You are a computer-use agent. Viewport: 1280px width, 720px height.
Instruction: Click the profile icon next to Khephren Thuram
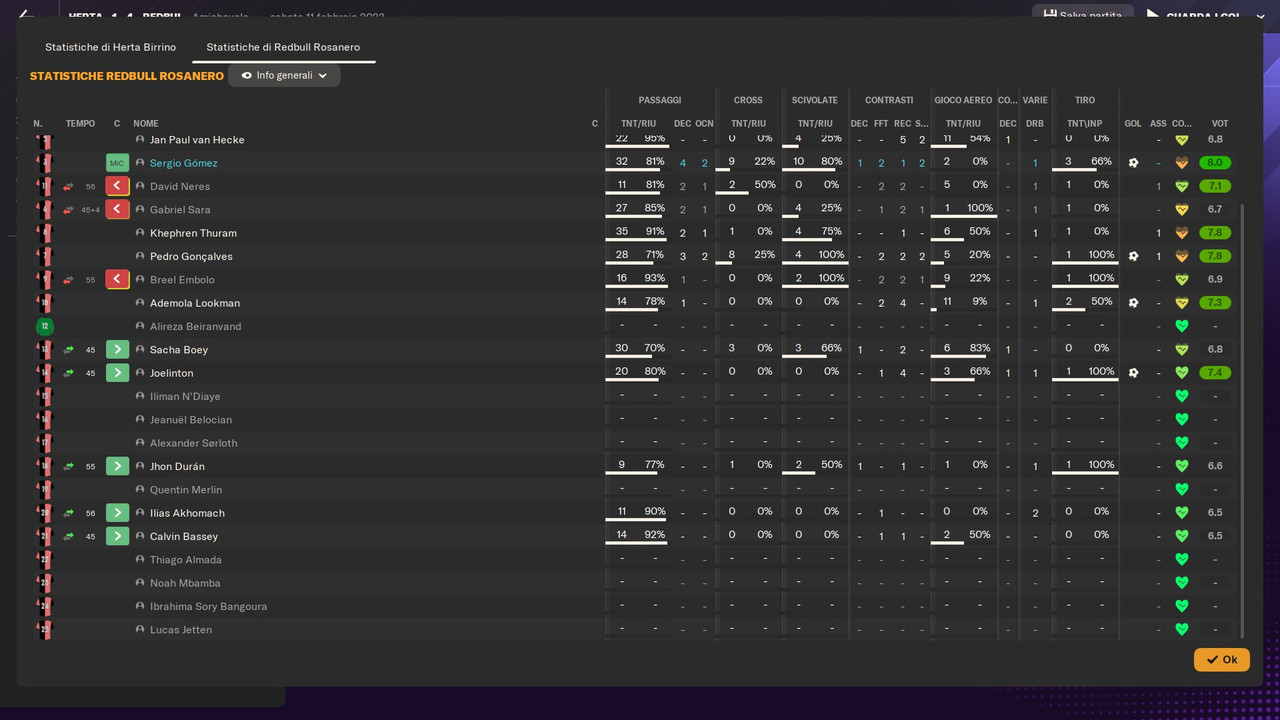click(140, 233)
